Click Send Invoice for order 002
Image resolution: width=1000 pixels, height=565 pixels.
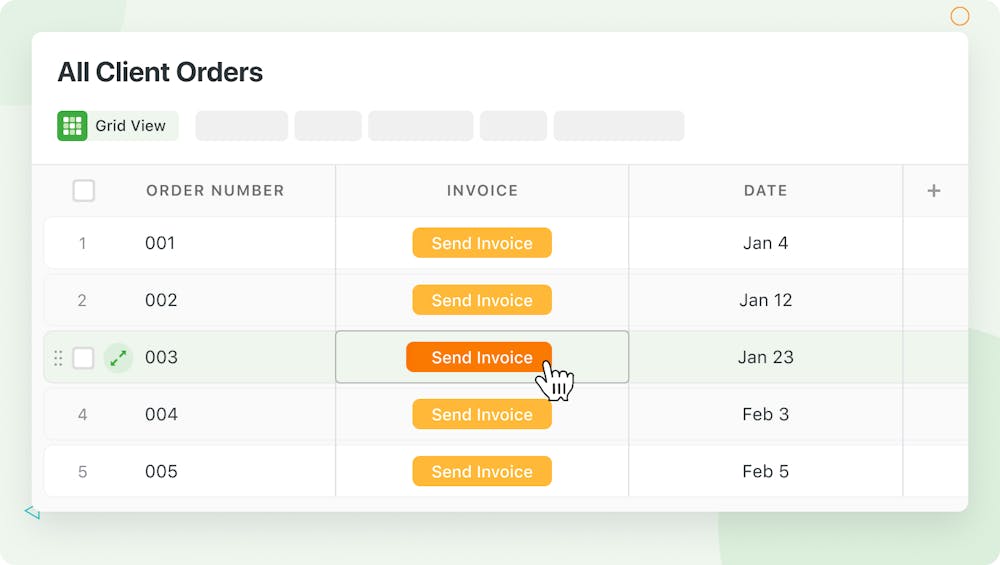pyautogui.click(x=482, y=300)
